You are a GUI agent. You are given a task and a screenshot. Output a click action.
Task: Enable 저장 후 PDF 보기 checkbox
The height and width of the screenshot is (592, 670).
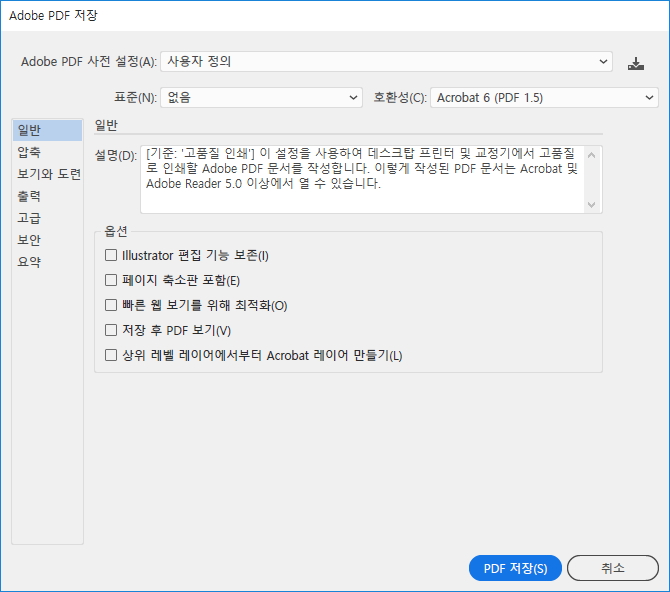(x=111, y=330)
